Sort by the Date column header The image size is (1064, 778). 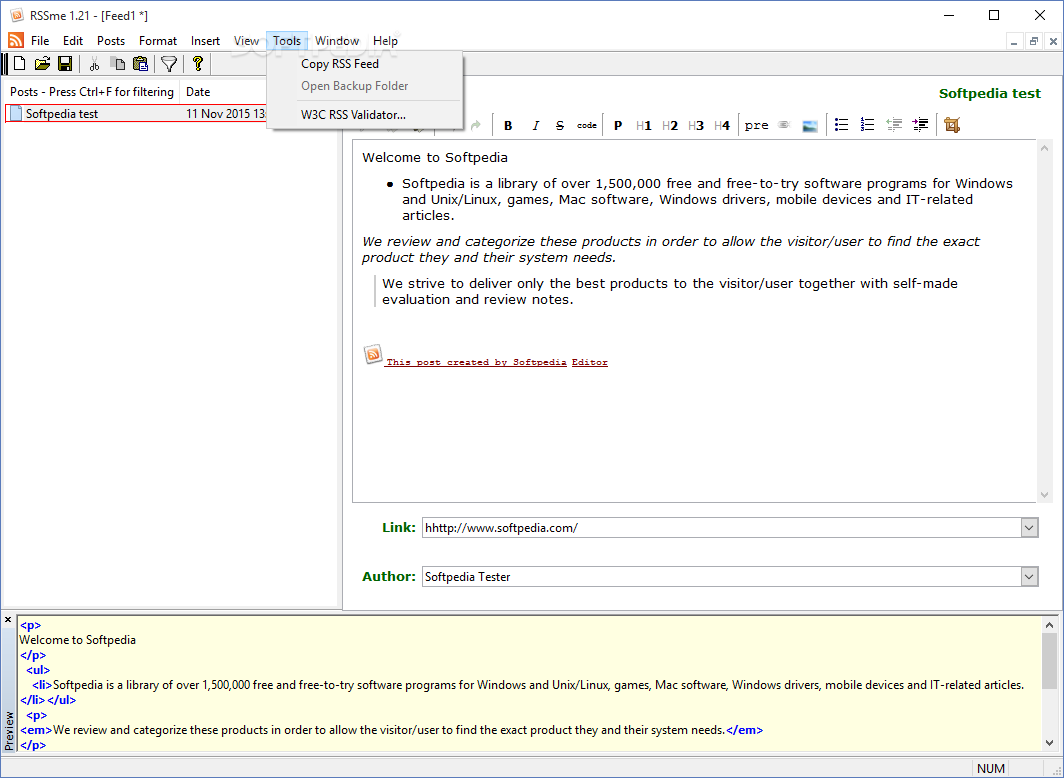(x=224, y=92)
